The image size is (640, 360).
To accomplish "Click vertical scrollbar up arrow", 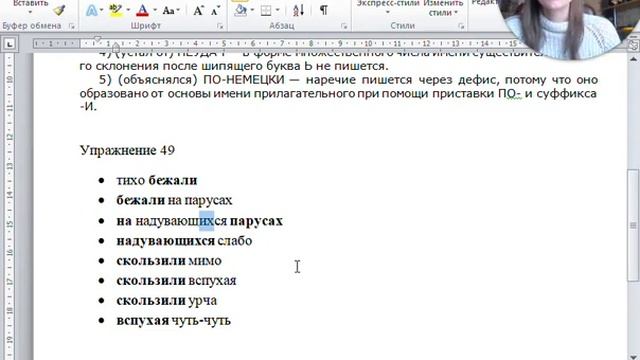I will (x=633, y=60).
